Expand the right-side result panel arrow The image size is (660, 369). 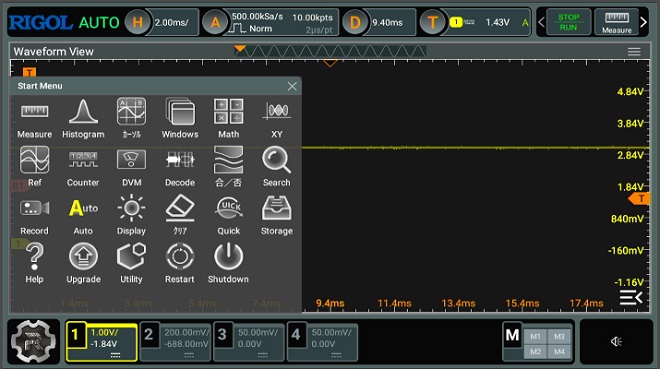point(631,297)
